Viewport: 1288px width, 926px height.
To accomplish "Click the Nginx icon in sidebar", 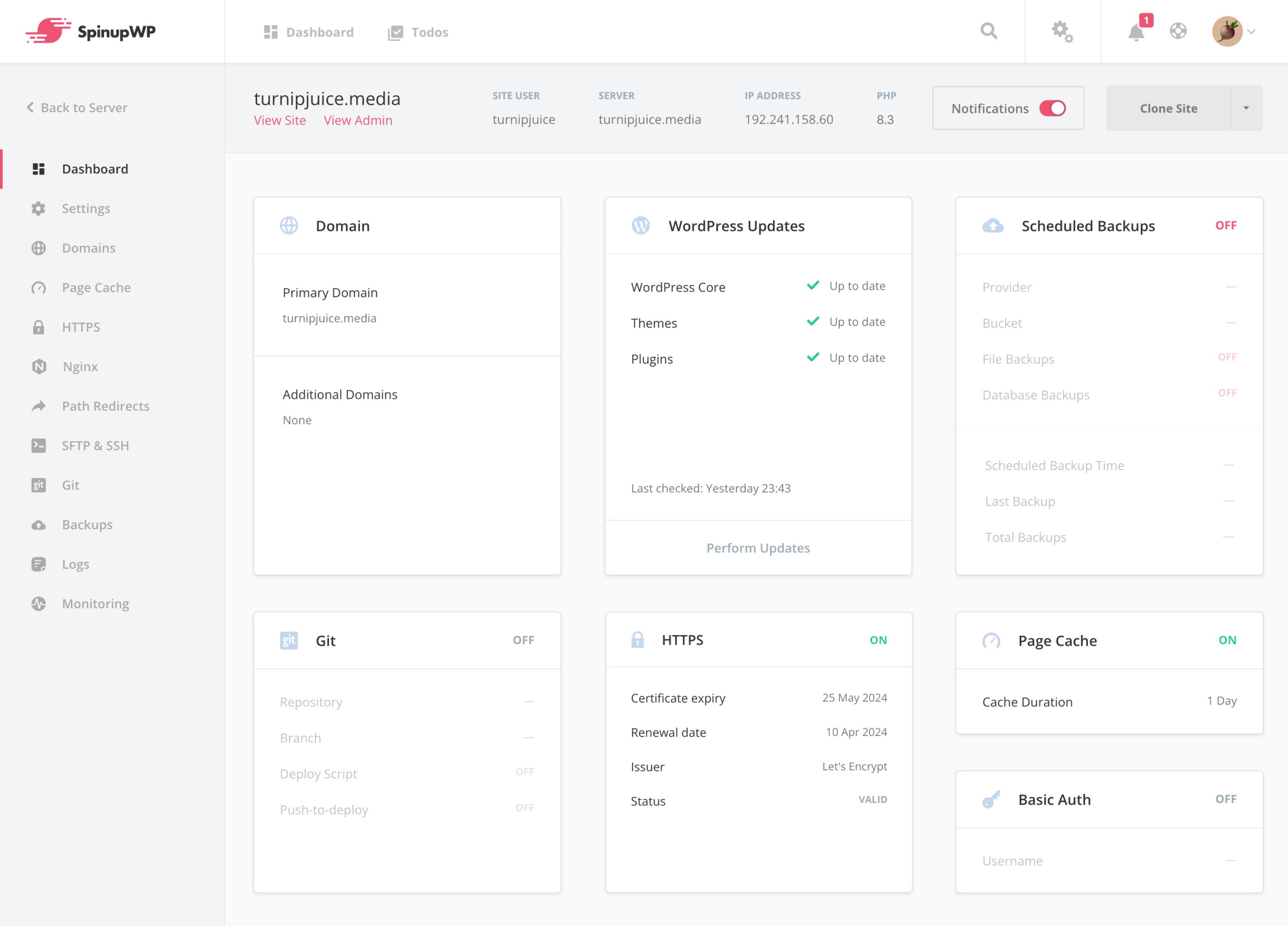I will click(x=39, y=367).
